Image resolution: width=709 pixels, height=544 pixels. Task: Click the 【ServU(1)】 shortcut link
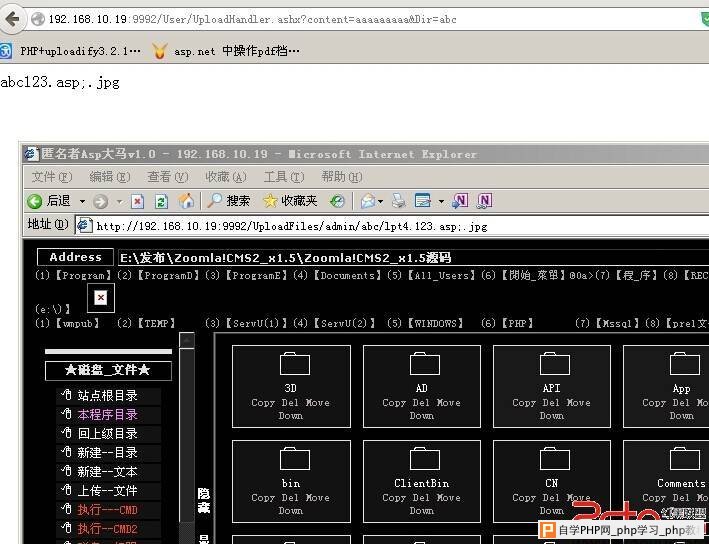click(256, 323)
